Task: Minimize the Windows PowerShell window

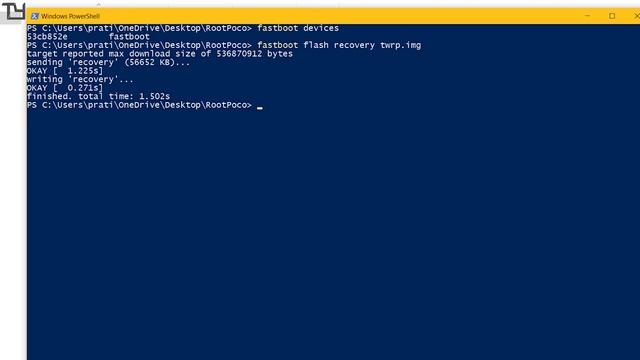Action: 587,16
